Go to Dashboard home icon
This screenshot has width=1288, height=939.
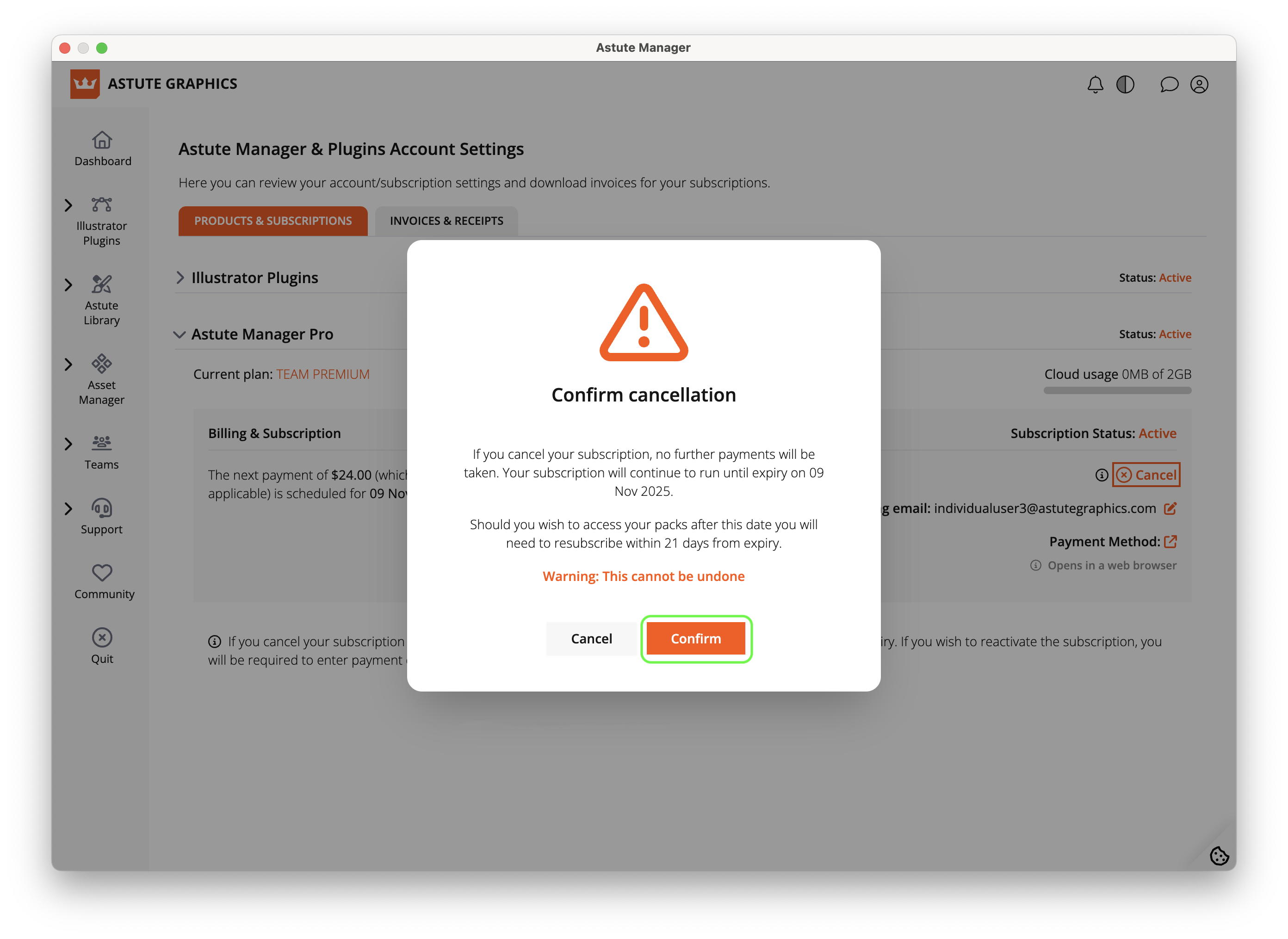(102, 140)
